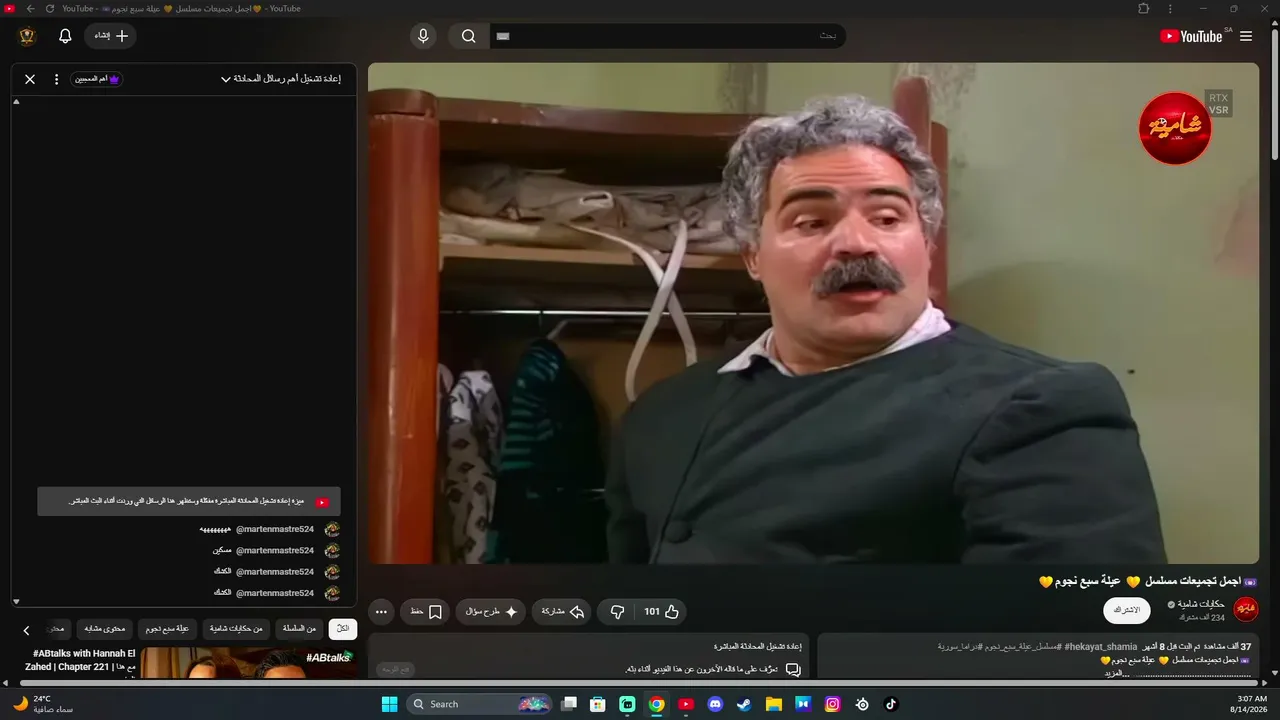Open Instagram from the taskbar
The image size is (1280, 720).
(832, 704)
